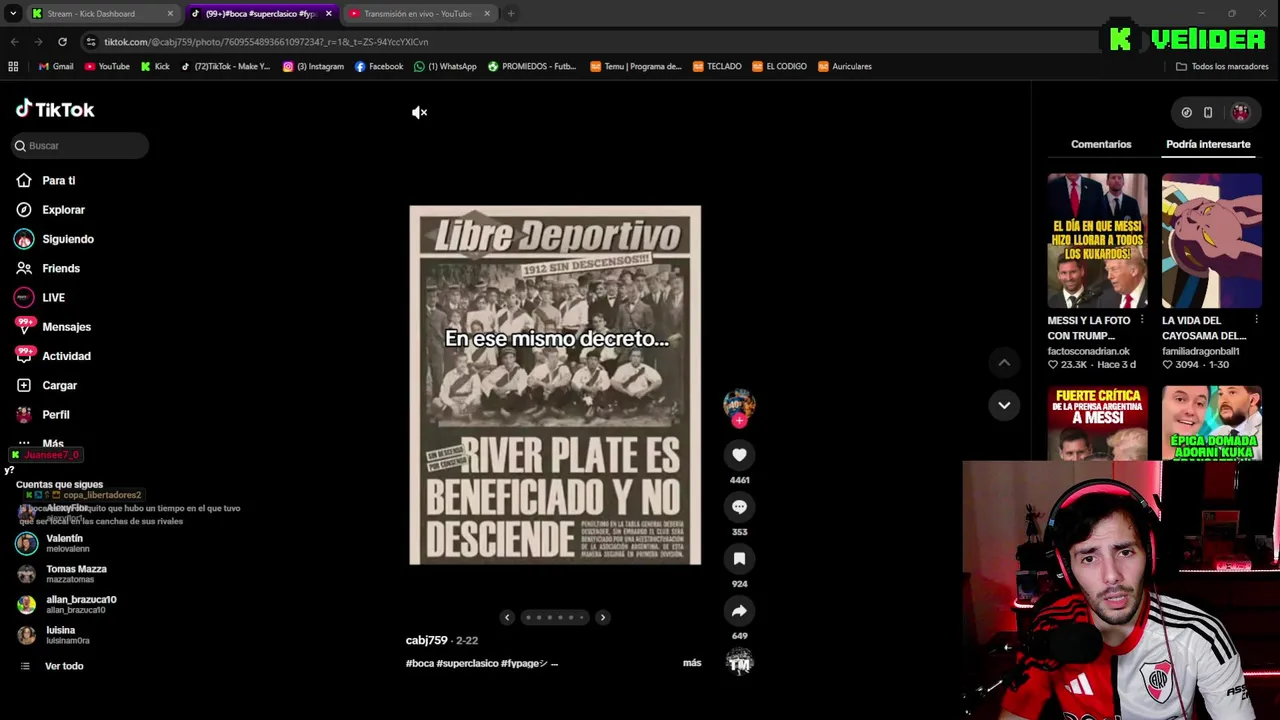The image size is (1280, 720).
Task: Go to the next photo slide
Action: click(602, 618)
